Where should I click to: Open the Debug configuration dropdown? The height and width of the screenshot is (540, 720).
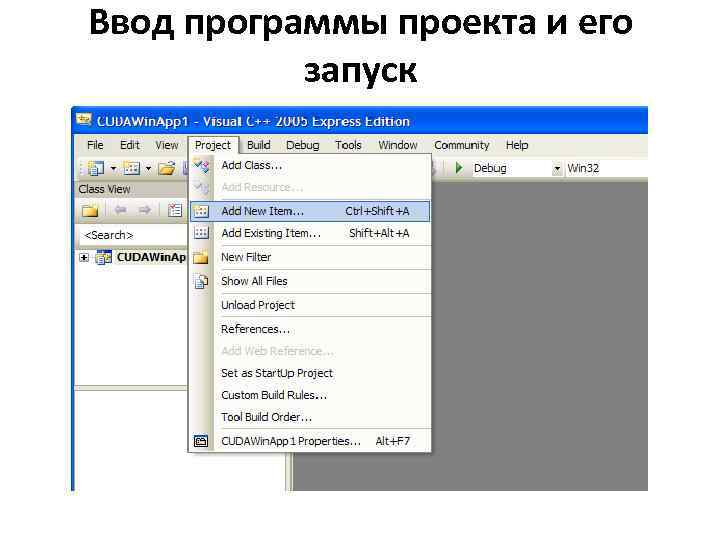point(557,169)
